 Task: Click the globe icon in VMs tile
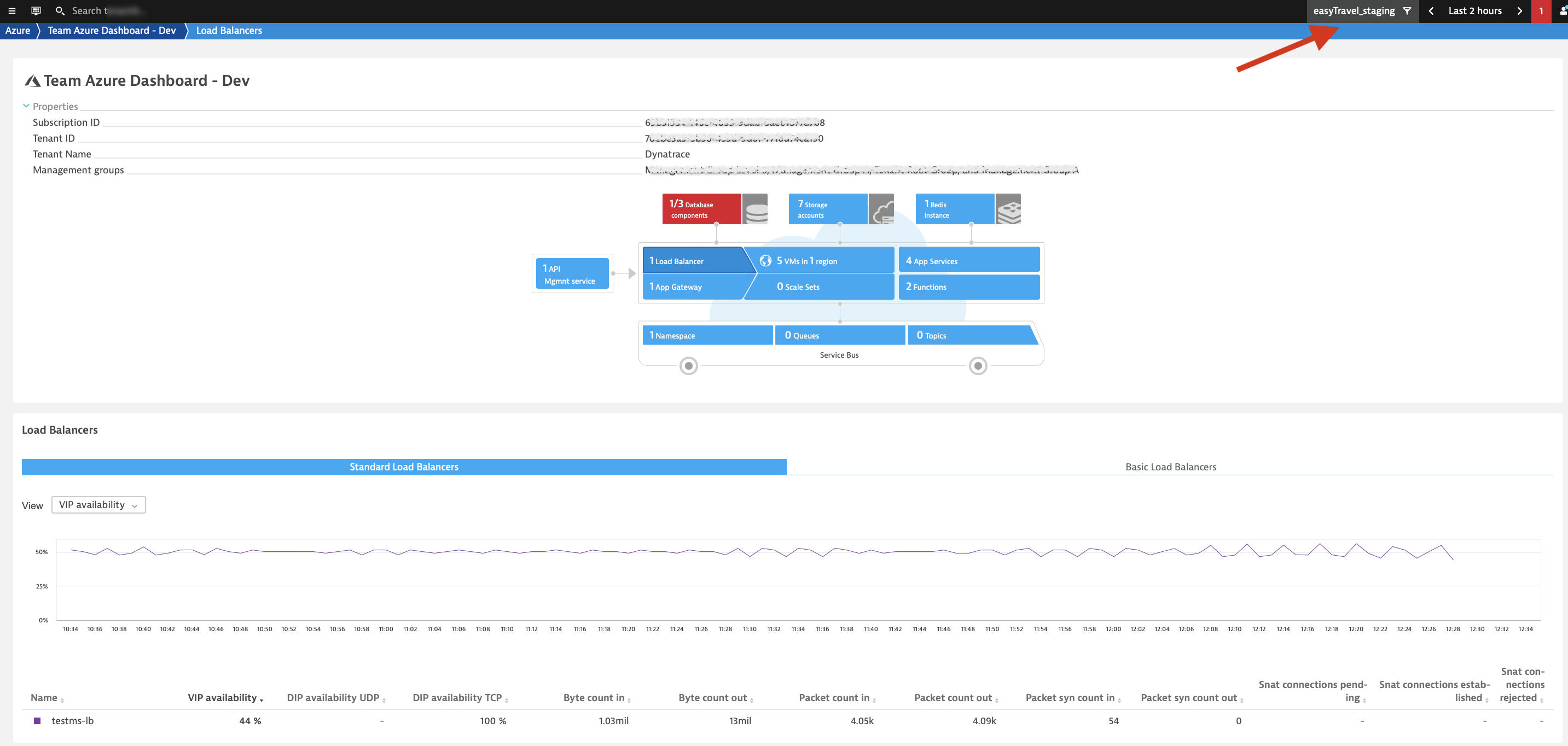765,260
